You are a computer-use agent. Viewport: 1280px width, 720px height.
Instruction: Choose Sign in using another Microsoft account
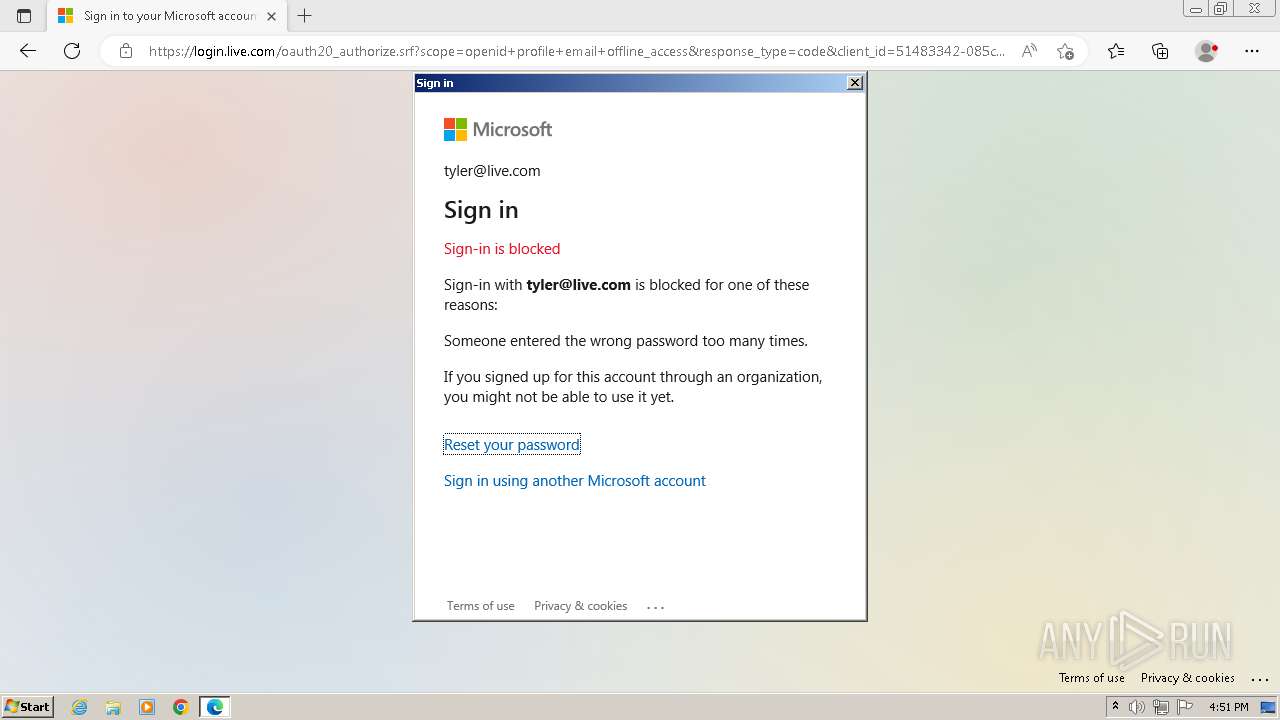point(575,481)
